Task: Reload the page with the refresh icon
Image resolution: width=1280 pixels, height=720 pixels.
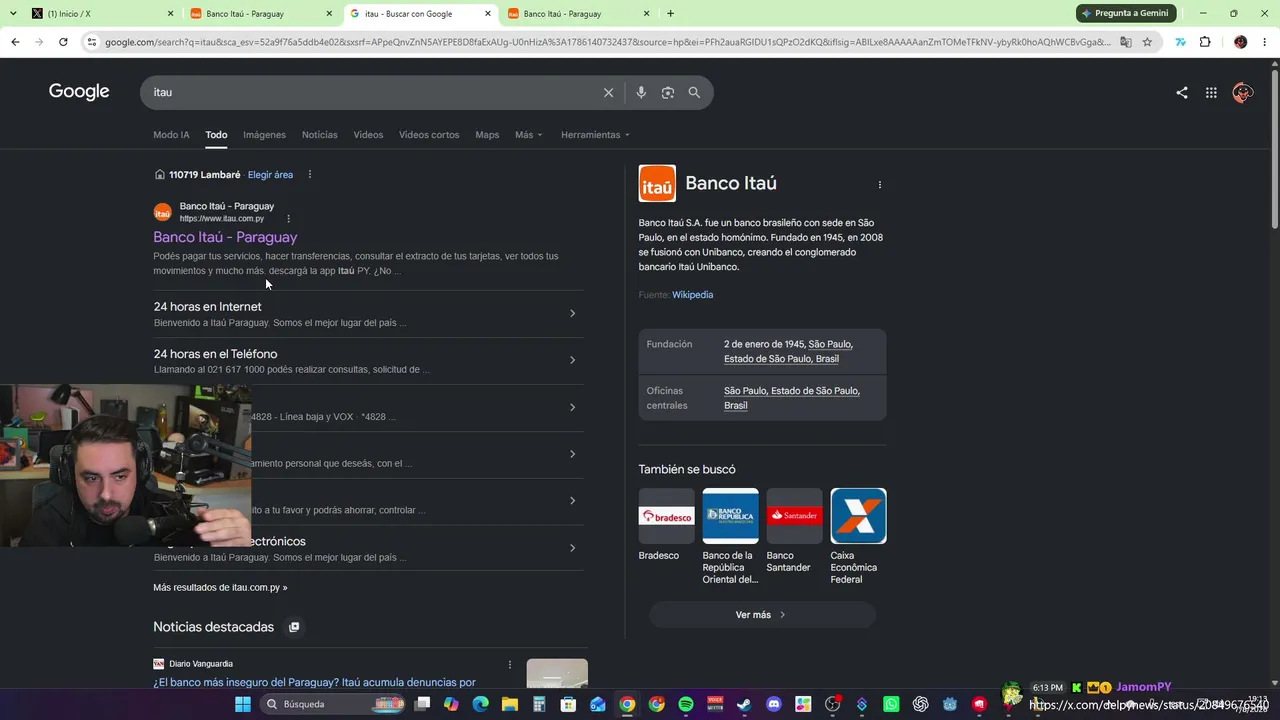Action: [63, 42]
